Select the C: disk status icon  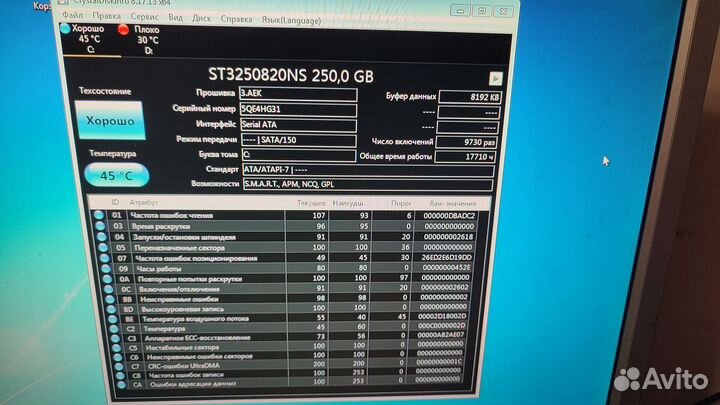pyautogui.click(x=66, y=29)
